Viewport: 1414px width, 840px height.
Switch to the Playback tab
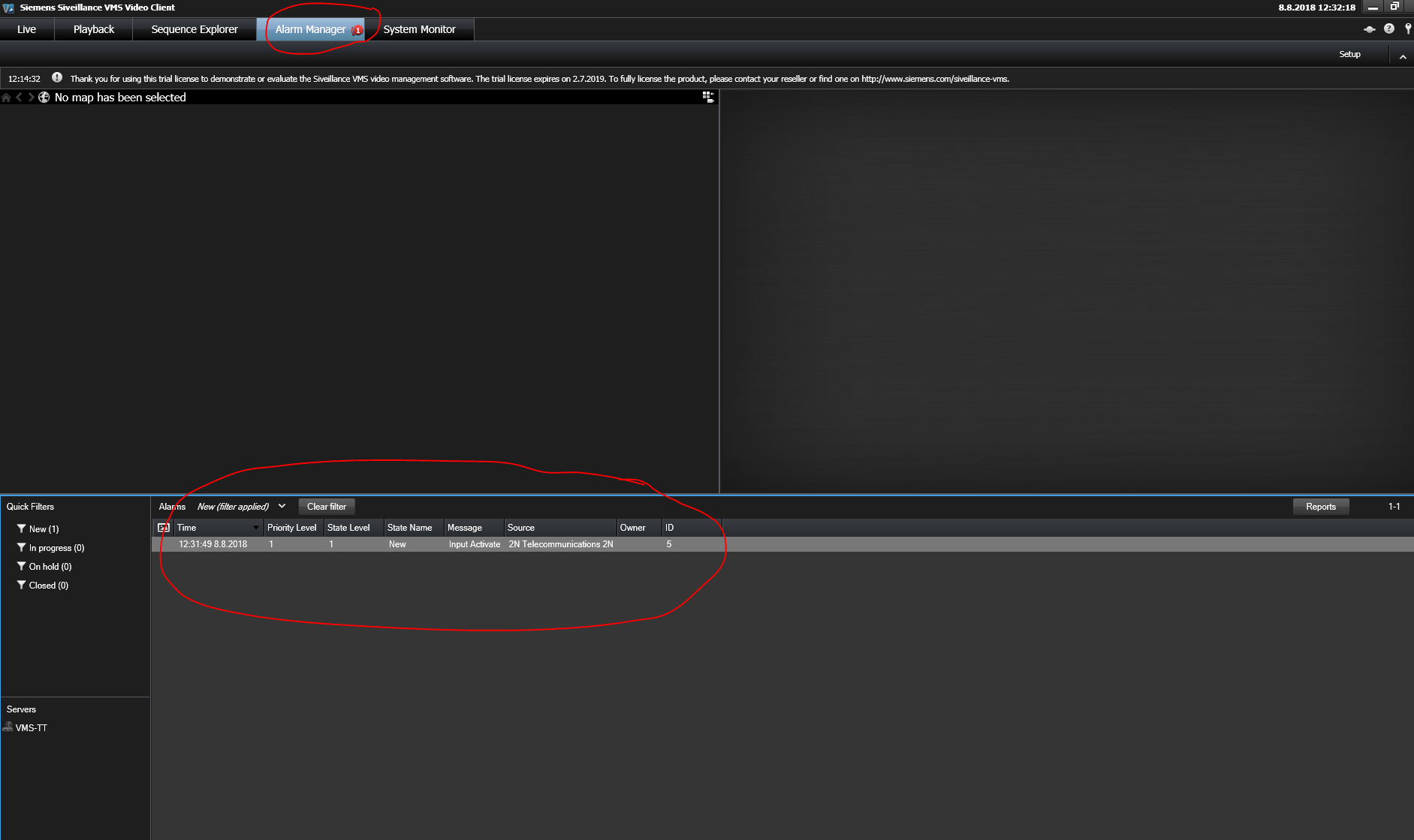[x=94, y=29]
